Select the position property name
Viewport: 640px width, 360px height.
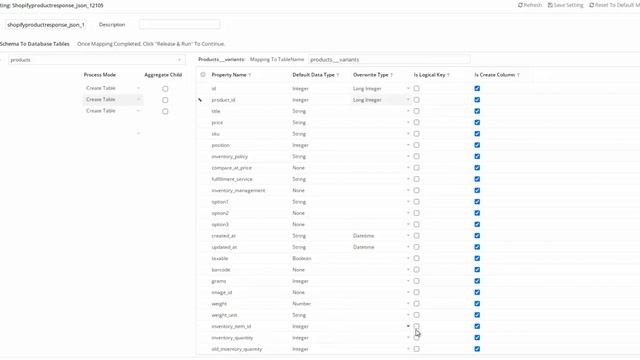[x=220, y=145]
